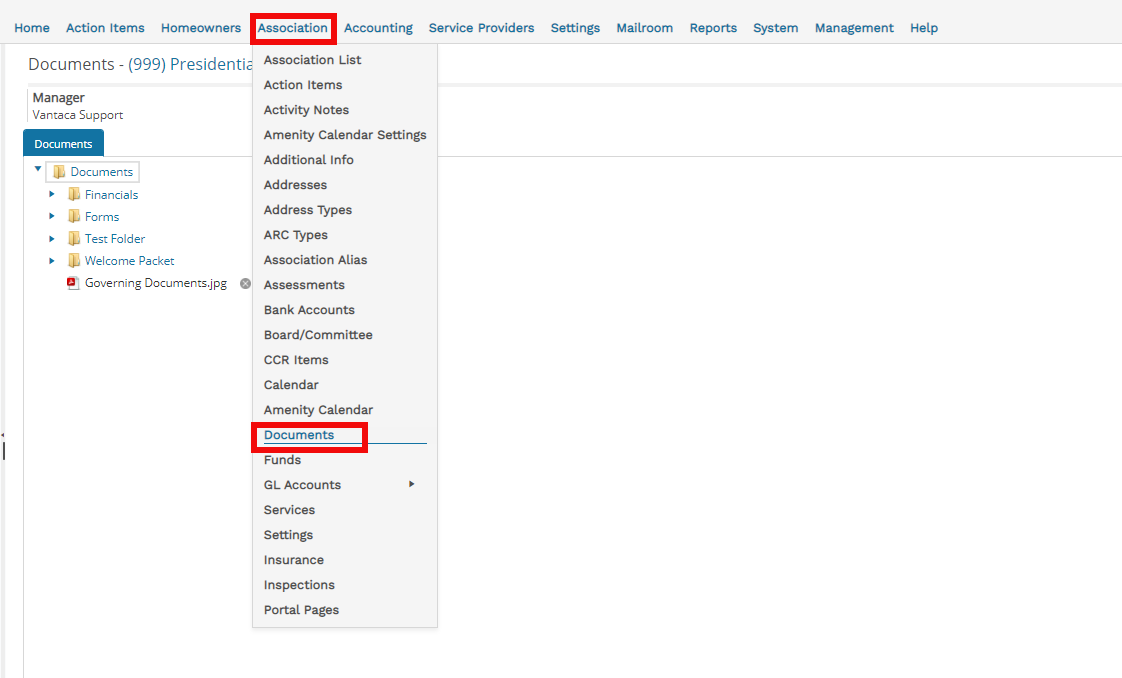The image size is (1122, 678).
Task: Open the Governing Documents.jpg file
Action: [156, 283]
